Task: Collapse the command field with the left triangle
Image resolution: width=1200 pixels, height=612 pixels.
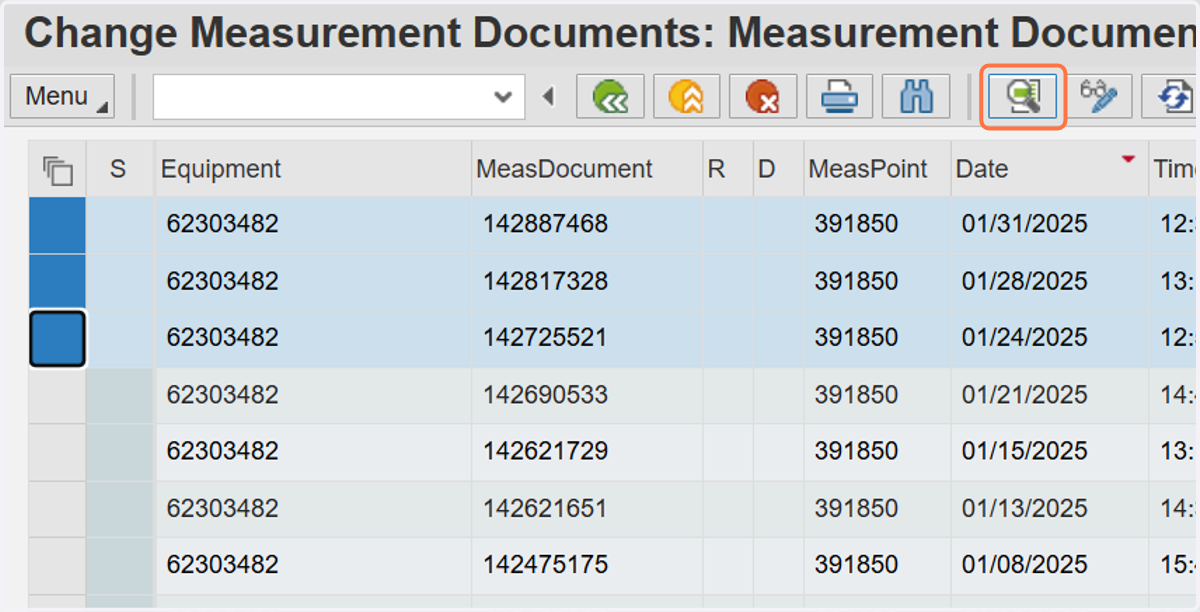Action: coord(548,97)
